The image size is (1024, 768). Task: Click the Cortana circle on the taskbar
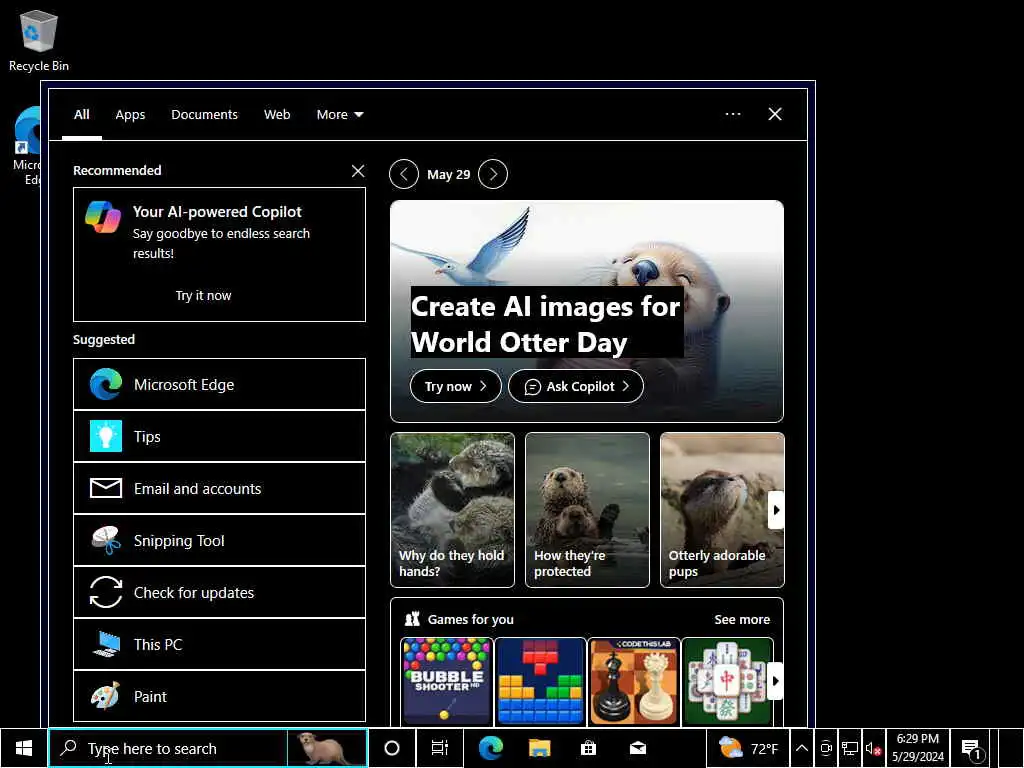click(392, 748)
